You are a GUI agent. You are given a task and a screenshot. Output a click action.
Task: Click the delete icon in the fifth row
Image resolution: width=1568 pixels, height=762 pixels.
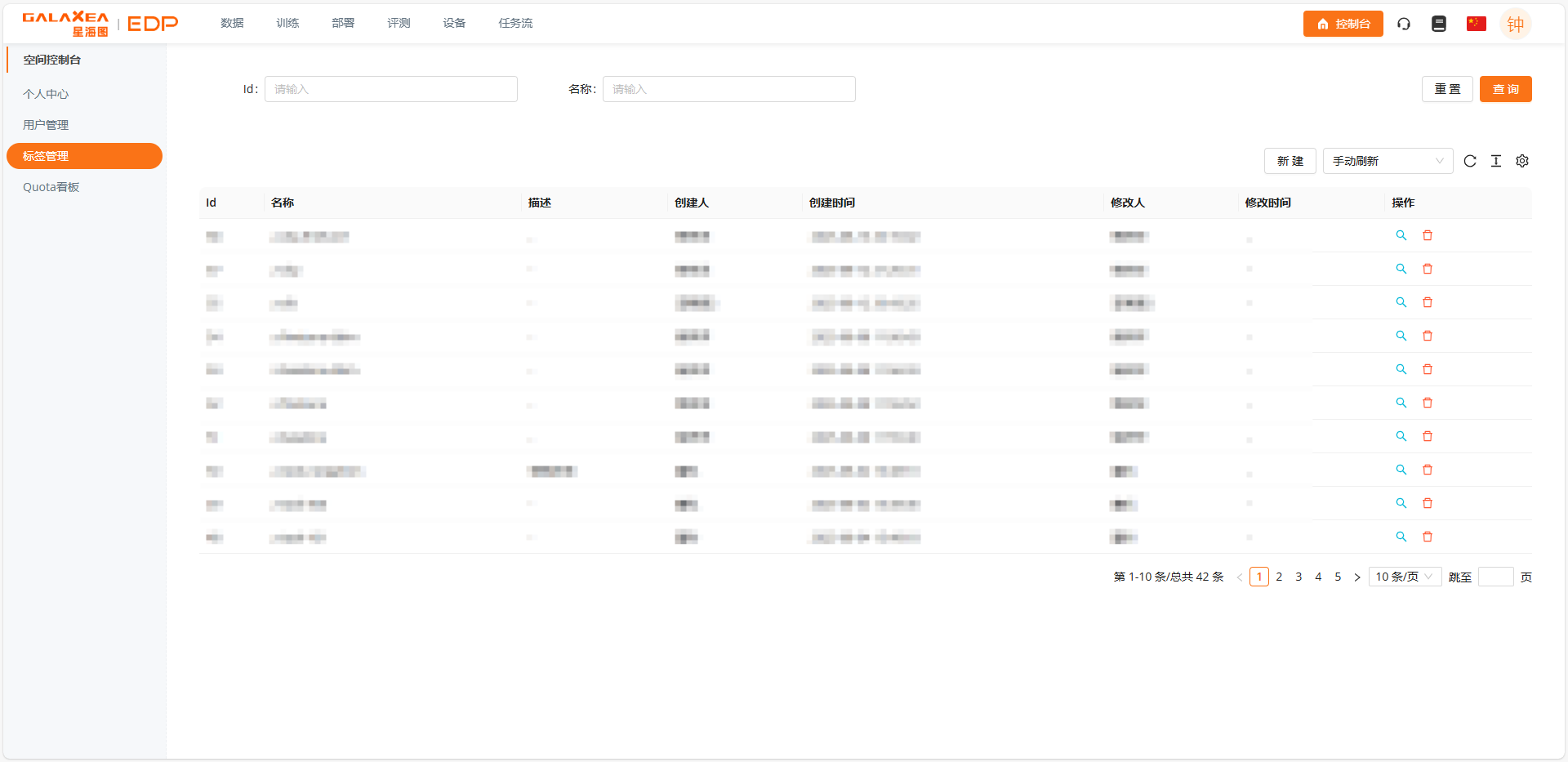[x=1428, y=369]
